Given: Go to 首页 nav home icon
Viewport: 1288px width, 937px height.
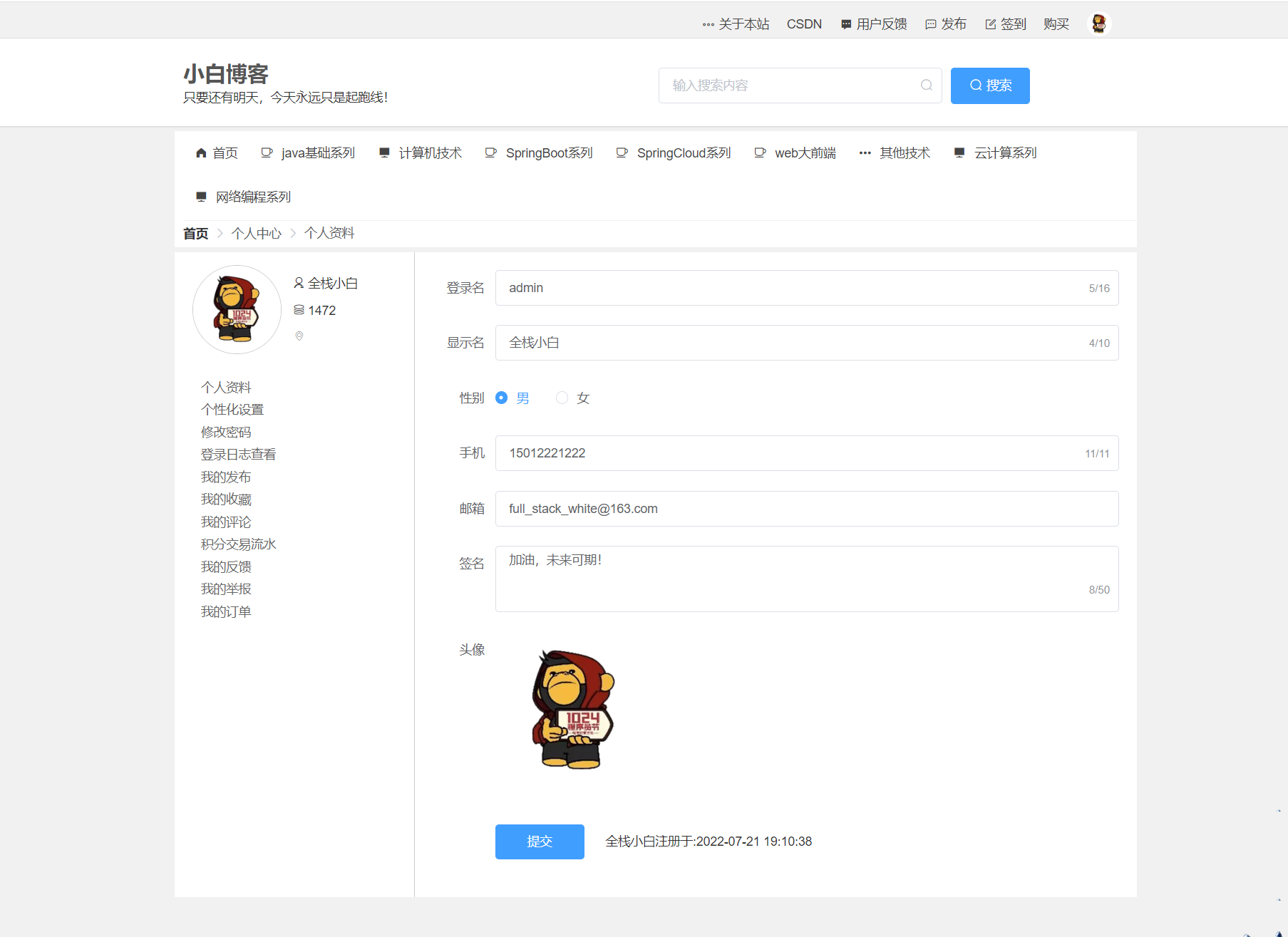Looking at the screenshot, I should 201,153.
